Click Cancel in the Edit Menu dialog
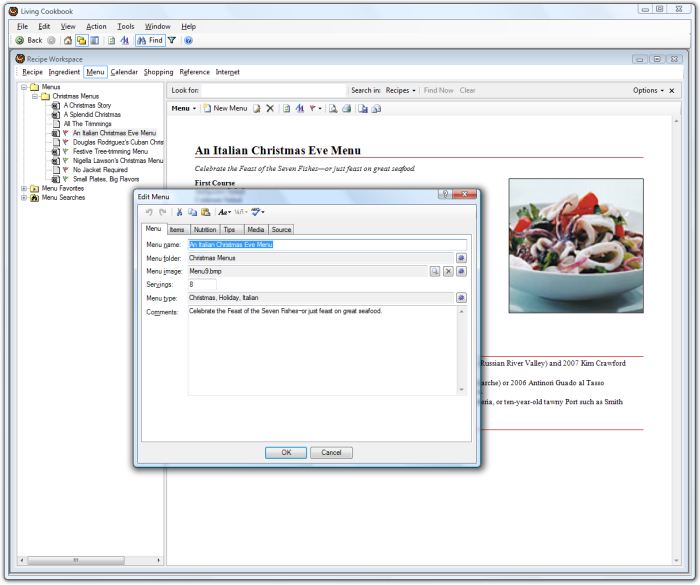700x585 pixels. tap(331, 453)
